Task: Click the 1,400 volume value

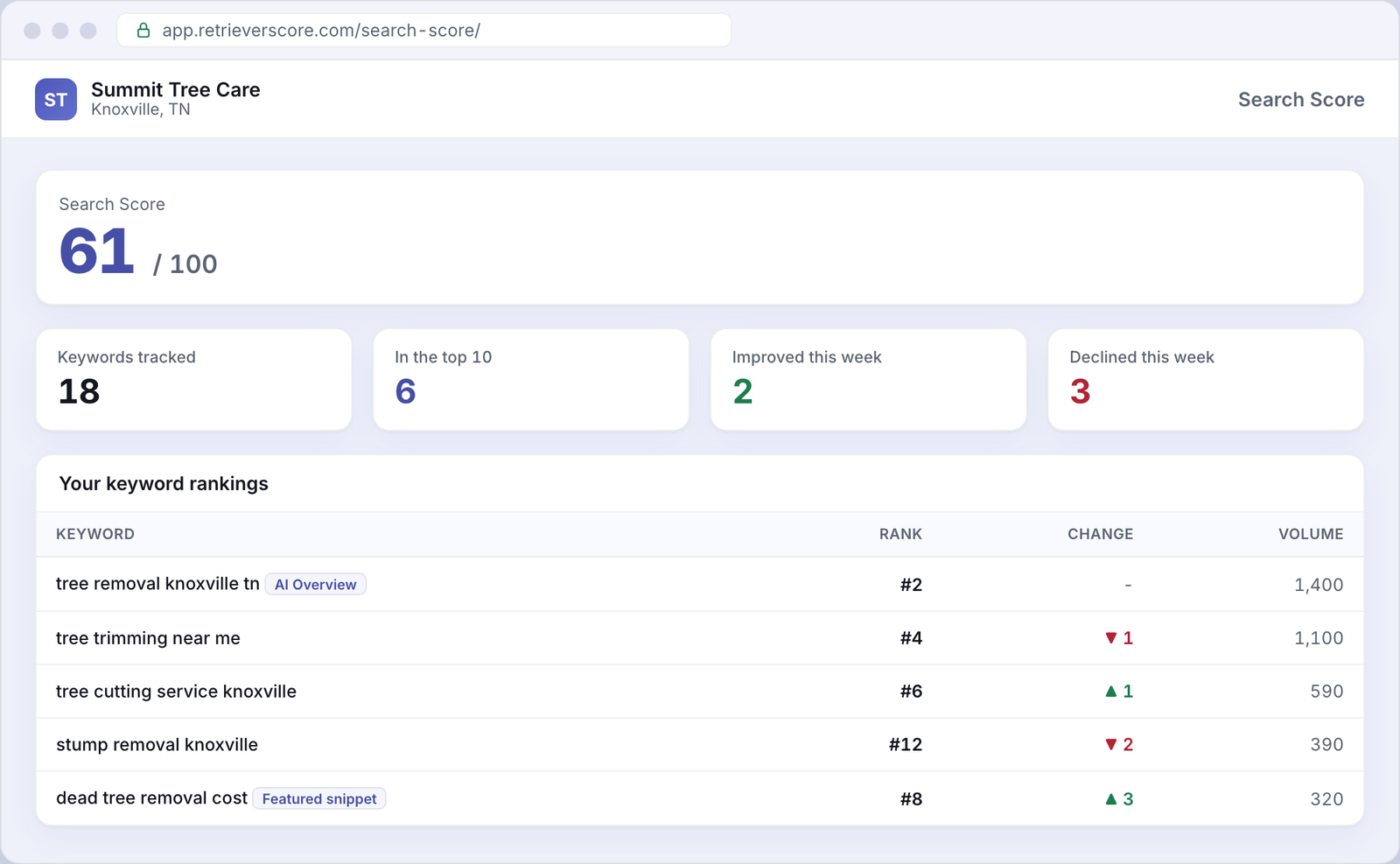Action: 1319,585
